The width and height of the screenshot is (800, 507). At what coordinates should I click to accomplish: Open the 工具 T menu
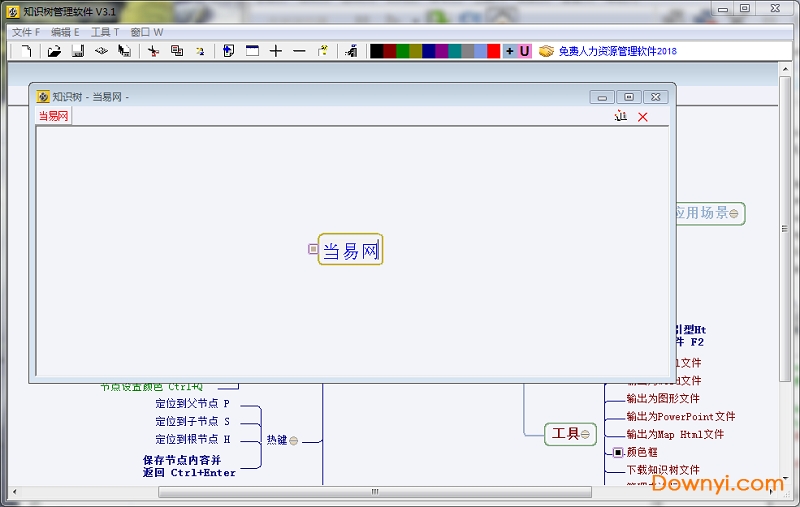coord(105,32)
